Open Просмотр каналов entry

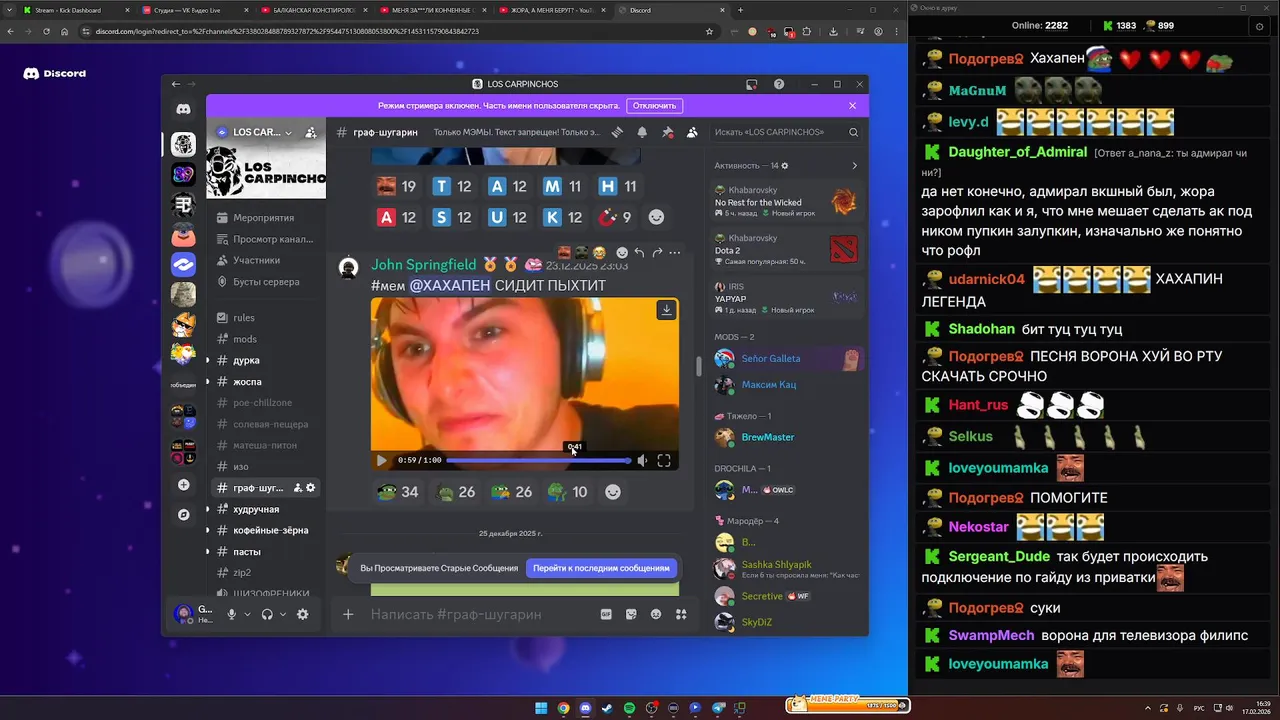pos(267,239)
